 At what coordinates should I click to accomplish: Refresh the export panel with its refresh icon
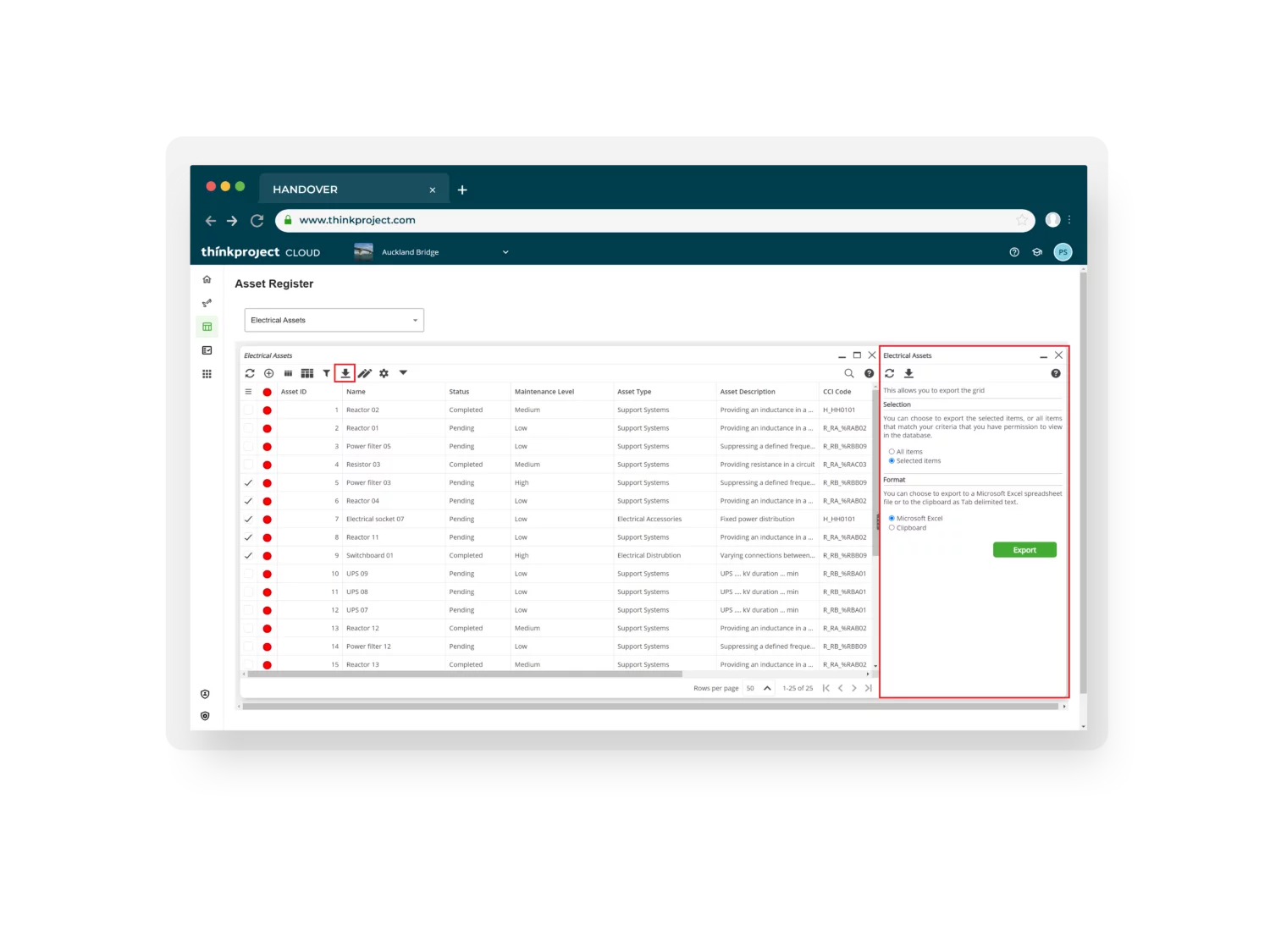point(890,373)
